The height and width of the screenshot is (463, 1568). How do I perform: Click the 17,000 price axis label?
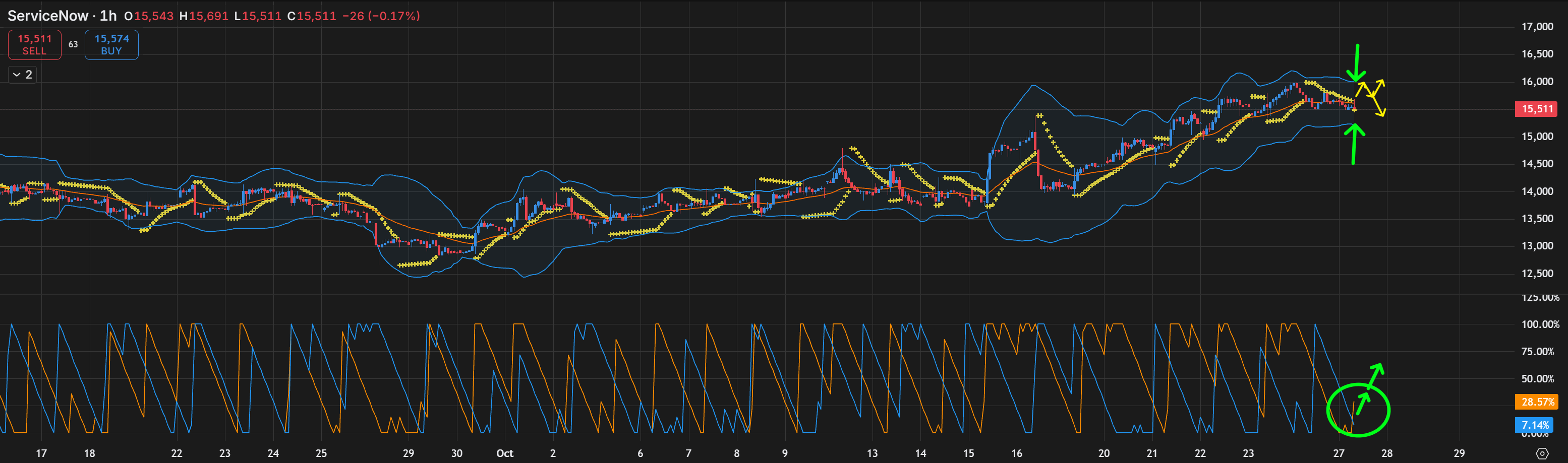[x=1537, y=27]
